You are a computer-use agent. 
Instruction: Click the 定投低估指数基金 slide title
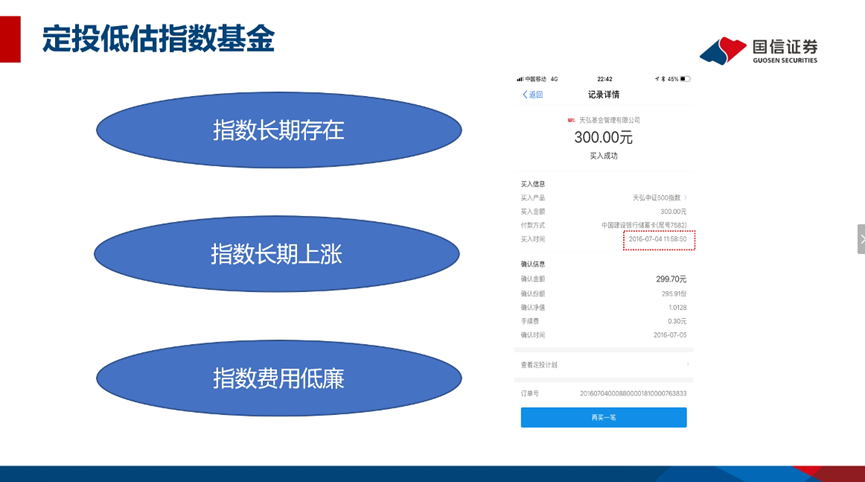point(158,40)
